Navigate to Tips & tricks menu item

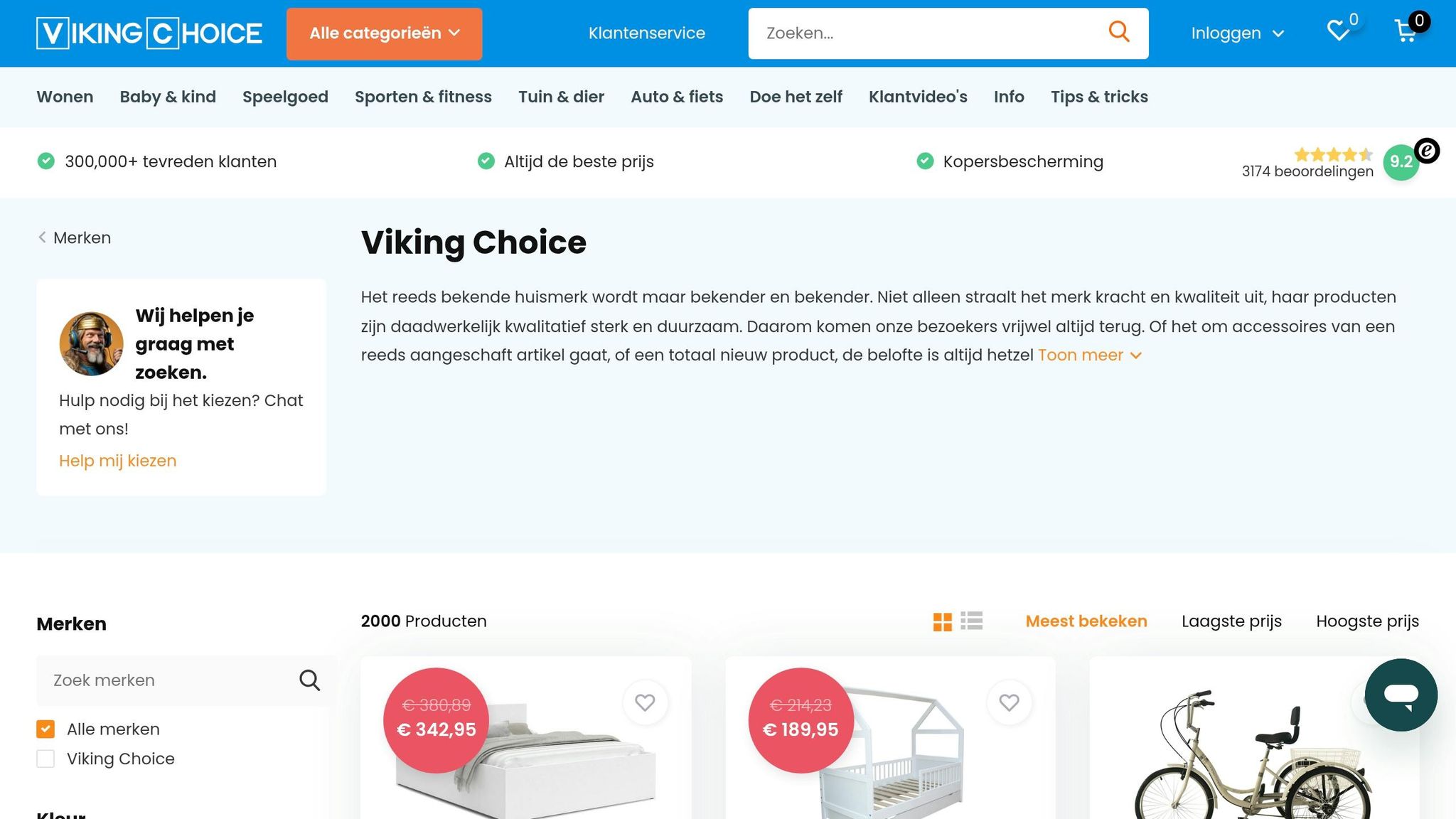1098,97
